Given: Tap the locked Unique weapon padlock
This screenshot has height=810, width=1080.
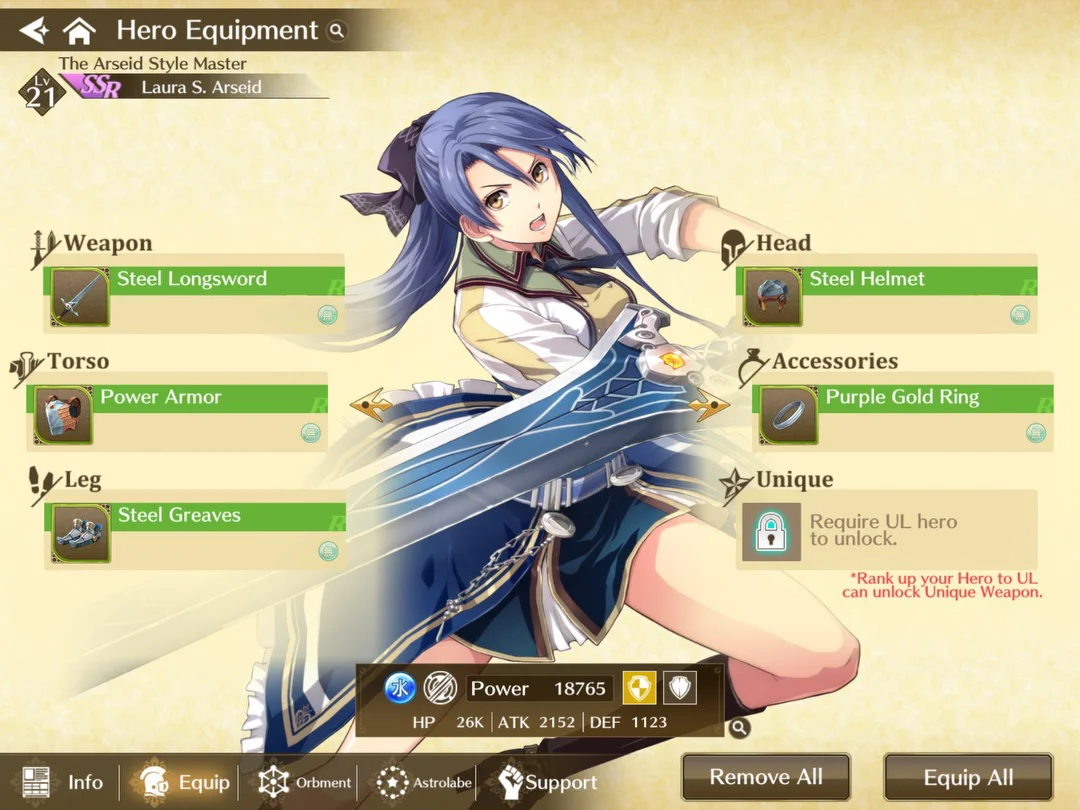Looking at the screenshot, I should [771, 531].
